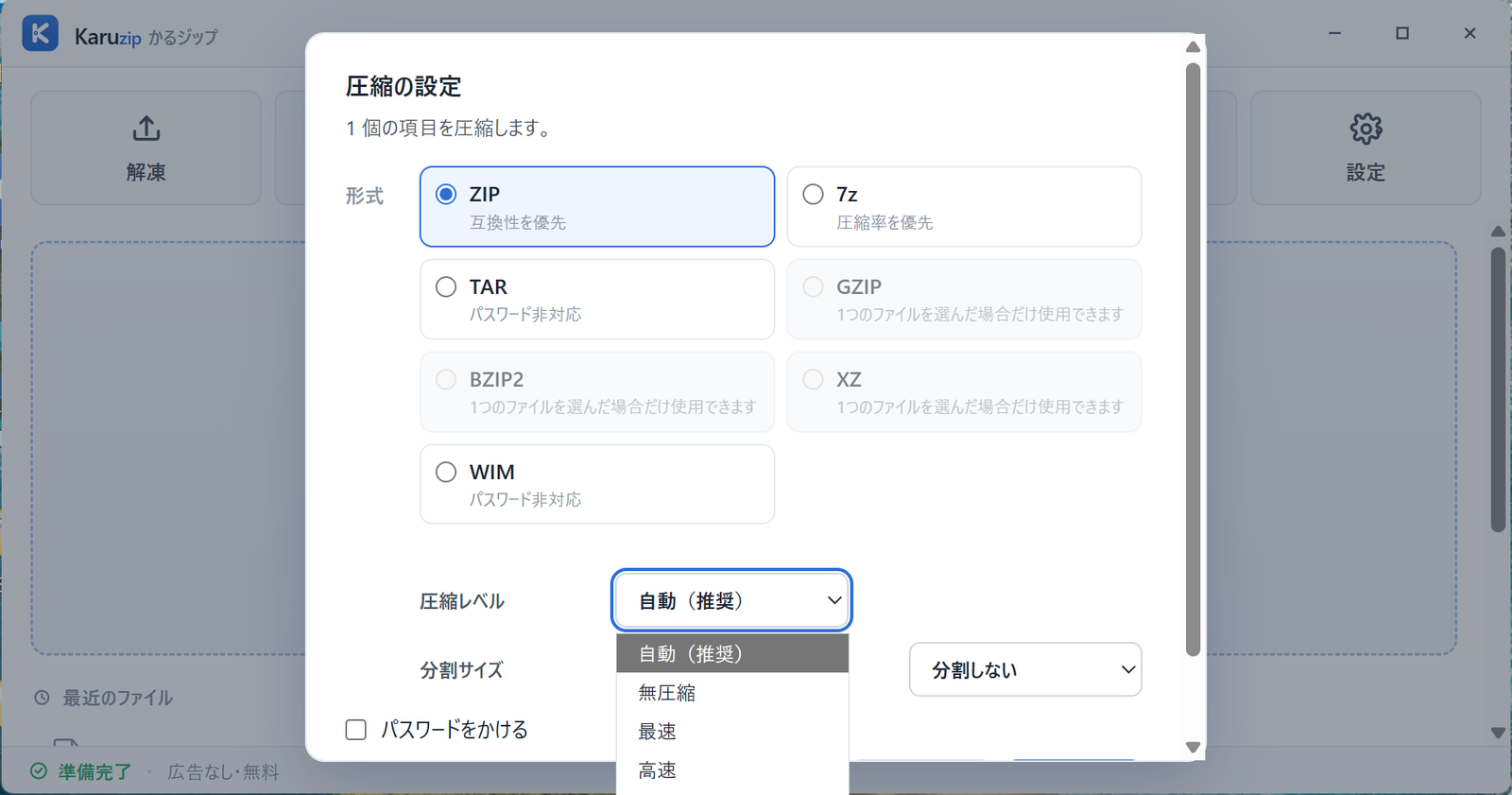1512x795 pixels.
Task: Choose the WIM format radio button
Action: (x=446, y=472)
